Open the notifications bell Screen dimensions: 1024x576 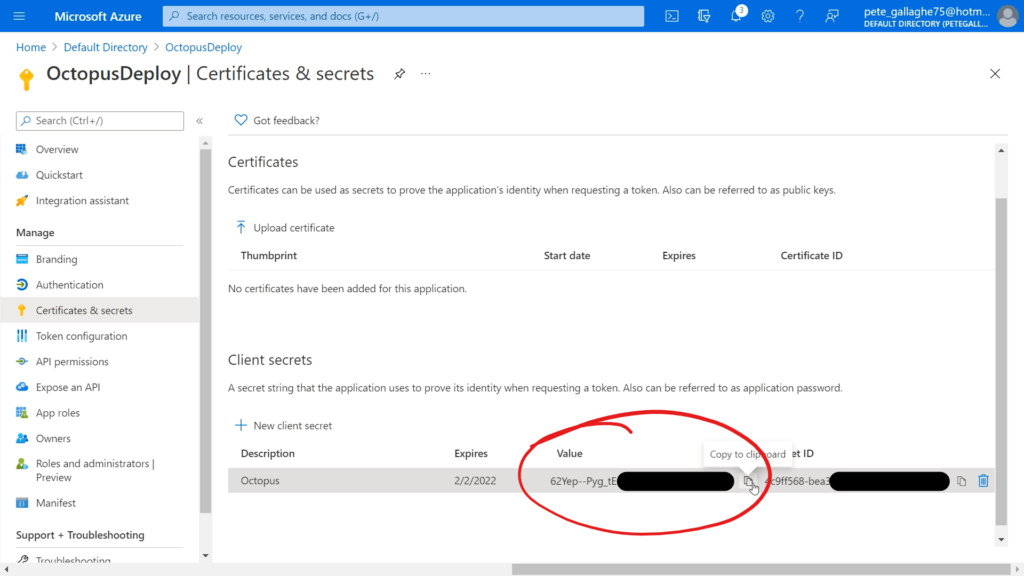pyautogui.click(x=736, y=16)
